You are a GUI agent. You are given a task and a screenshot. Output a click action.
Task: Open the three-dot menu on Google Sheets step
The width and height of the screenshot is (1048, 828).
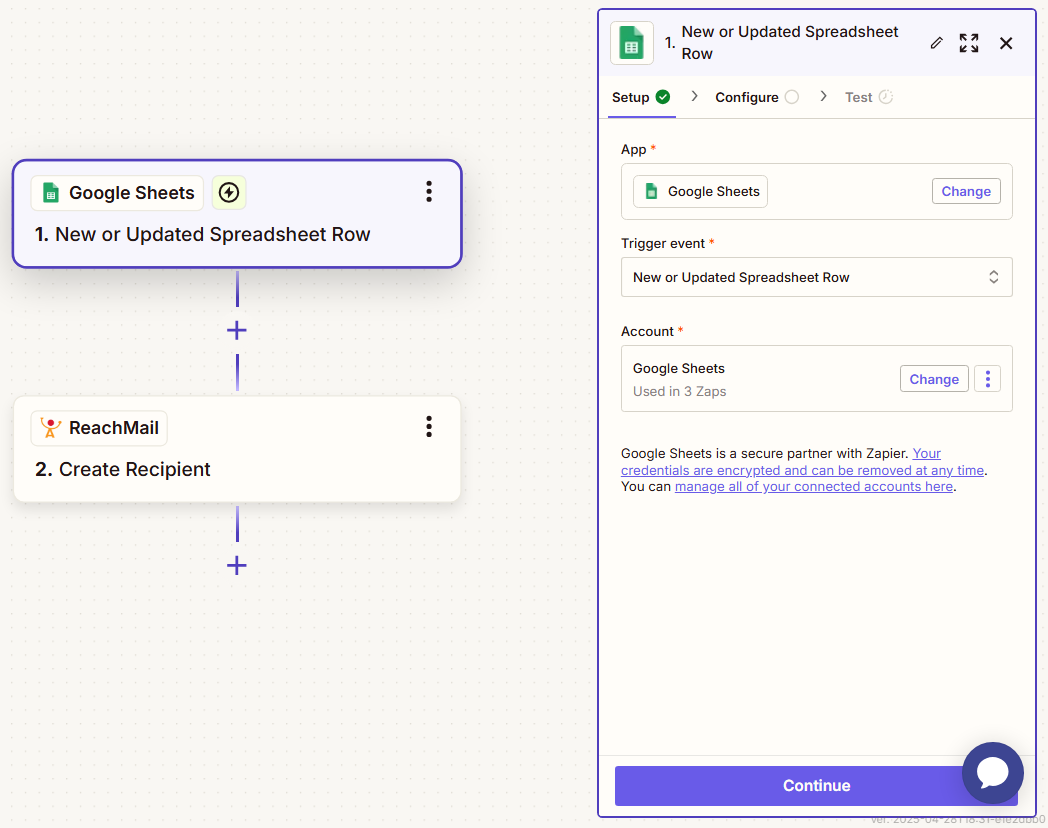tap(429, 192)
